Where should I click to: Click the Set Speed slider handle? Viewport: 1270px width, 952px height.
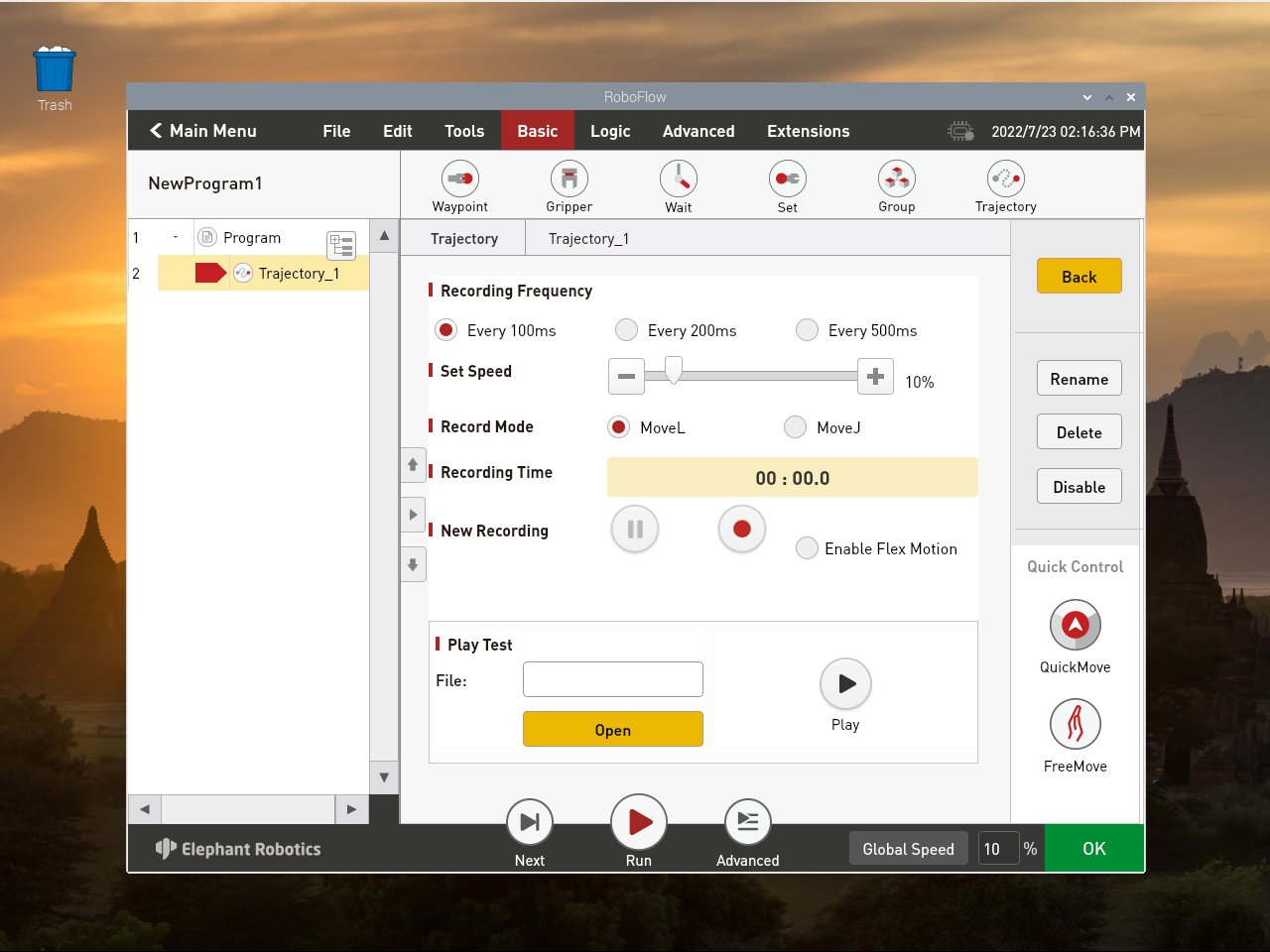click(x=674, y=371)
